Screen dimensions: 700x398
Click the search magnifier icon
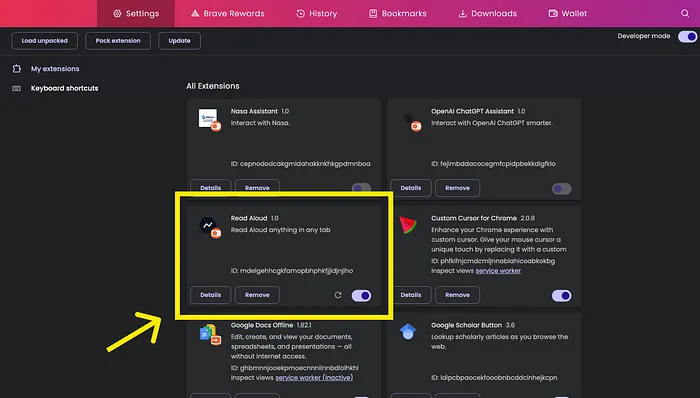pyautogui.click(x=685, y=13)
